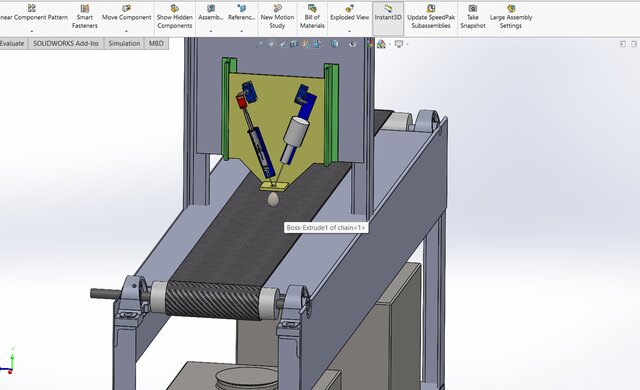
Task: Click the Display Style cube icon
Action: [335, 44]
